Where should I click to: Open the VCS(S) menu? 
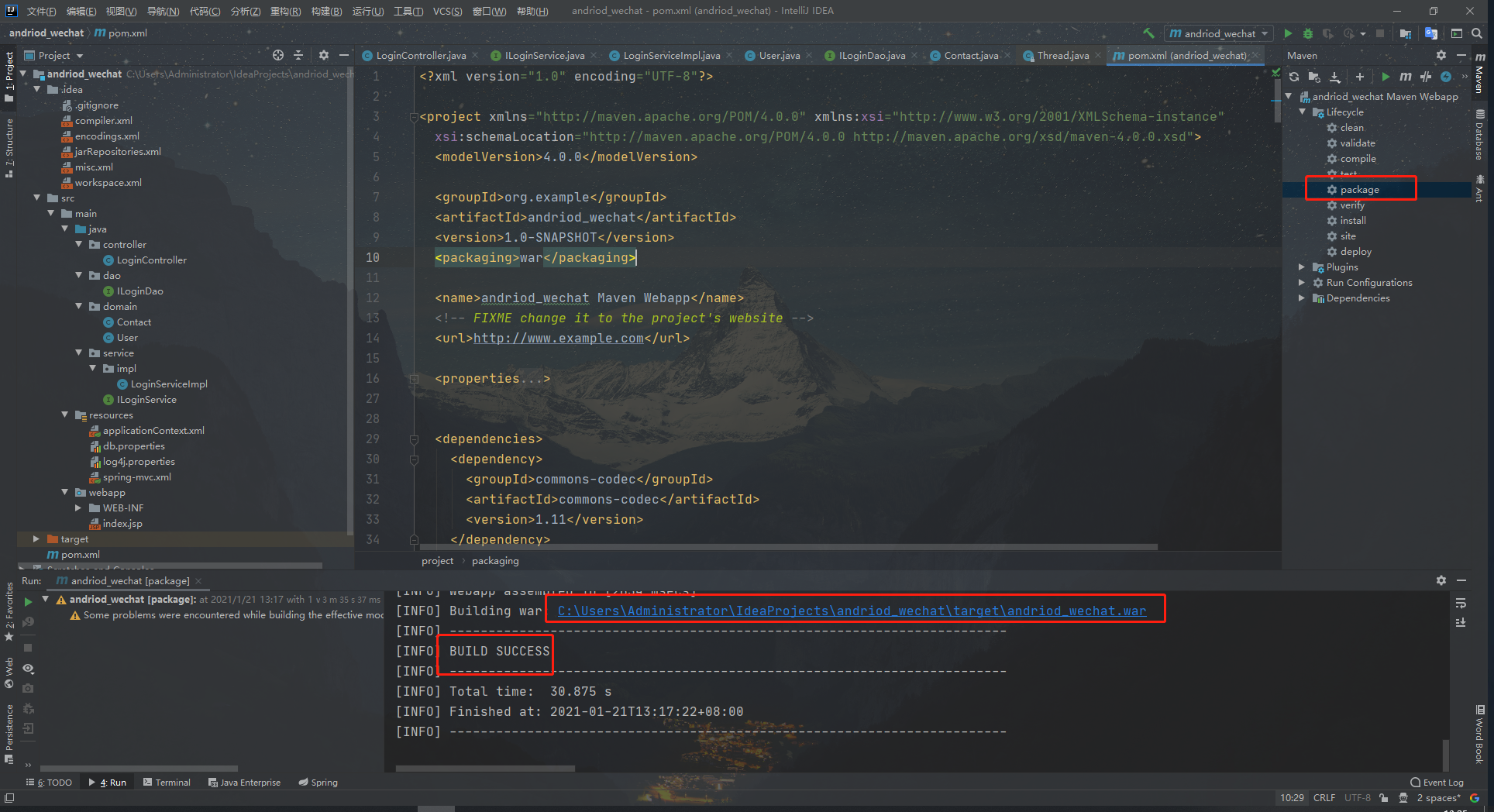tap(448, 11)
